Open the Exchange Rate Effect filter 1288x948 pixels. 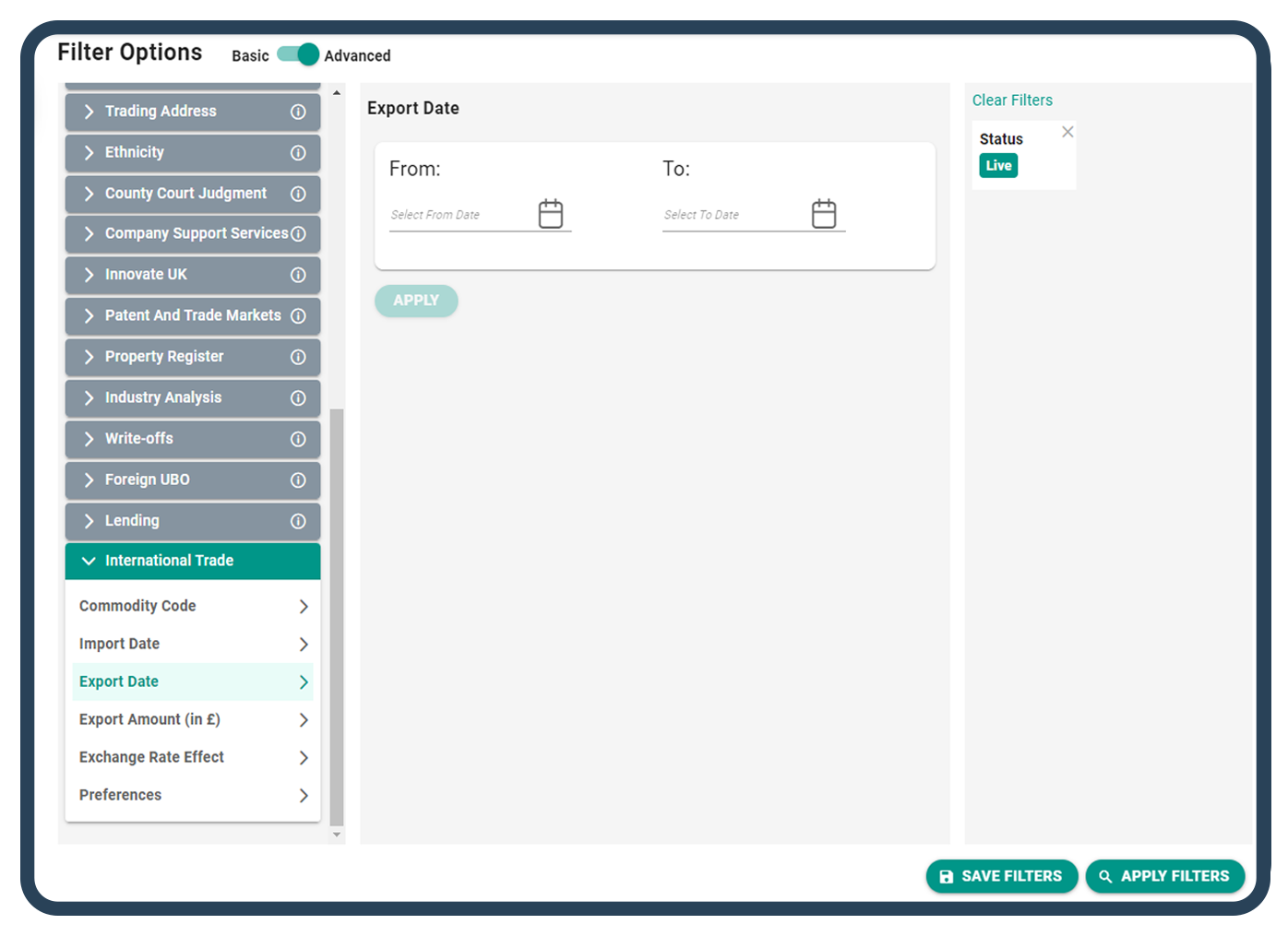click(x=193, y=757)
